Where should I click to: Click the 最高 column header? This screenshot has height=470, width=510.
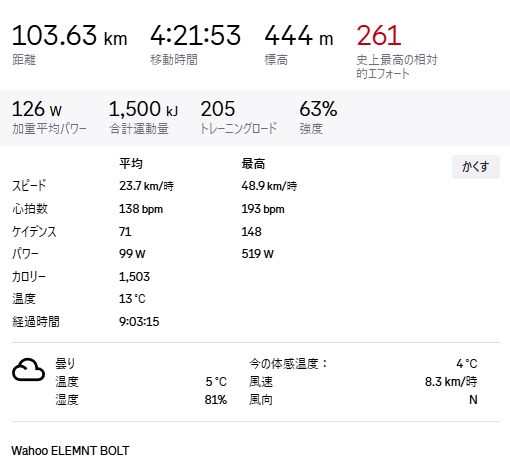253,164
